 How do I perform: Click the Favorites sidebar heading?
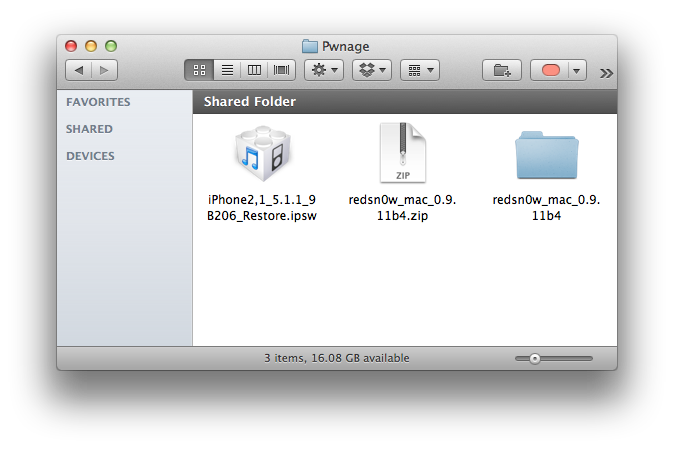pos(98,102)
